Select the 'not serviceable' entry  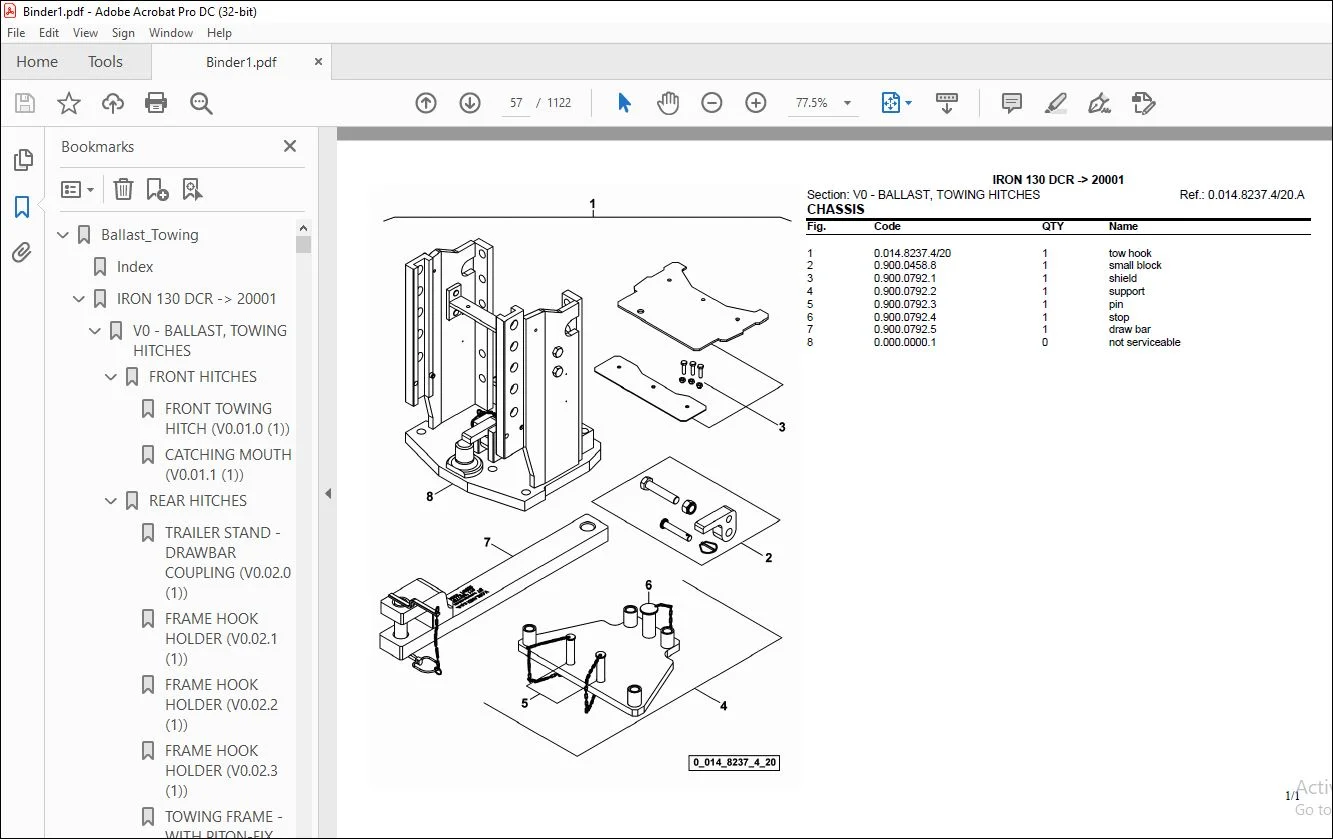pyautogui.click(x=1144, y=343)
